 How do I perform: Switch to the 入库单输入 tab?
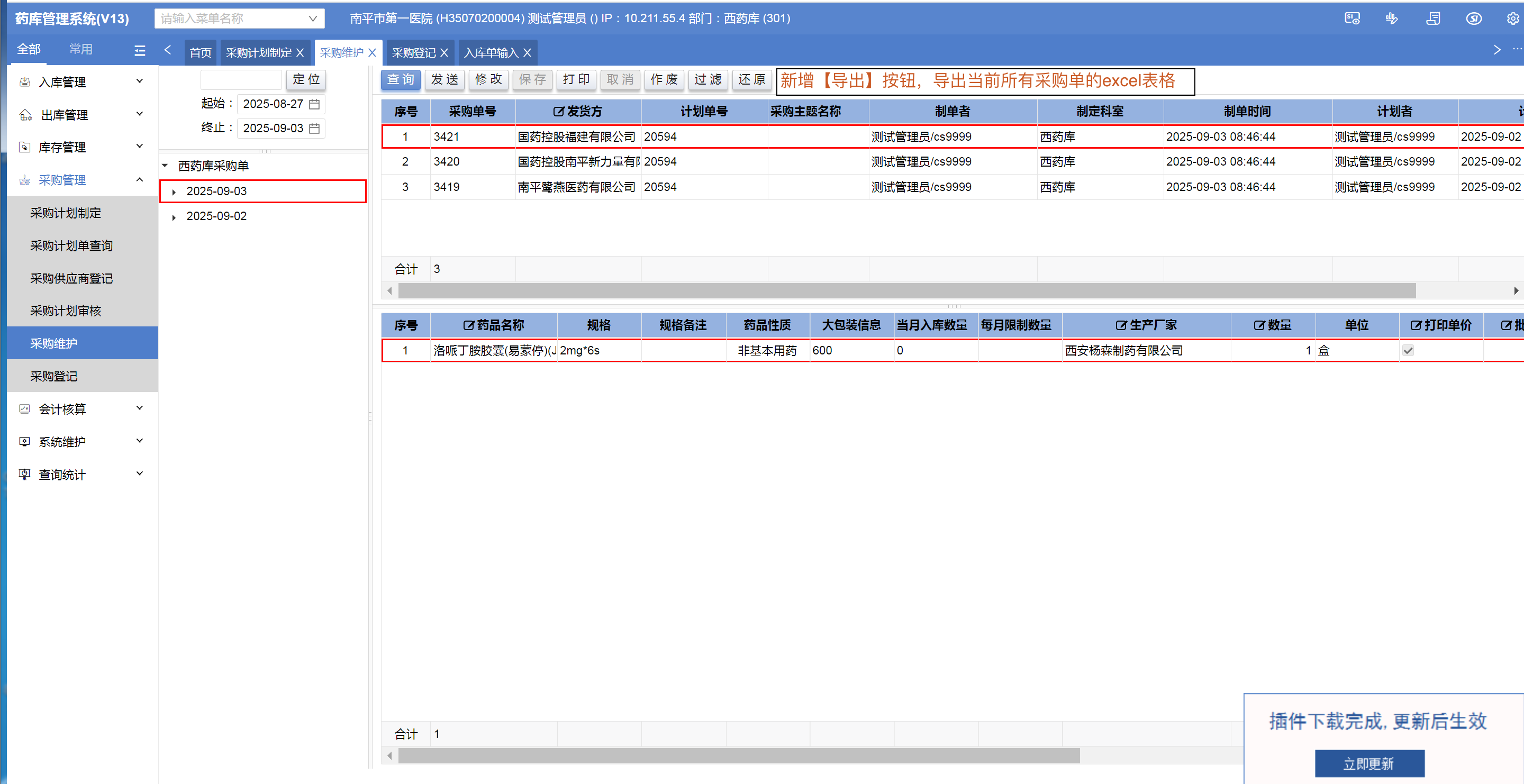pyautogui.click(x=491, y=53)
